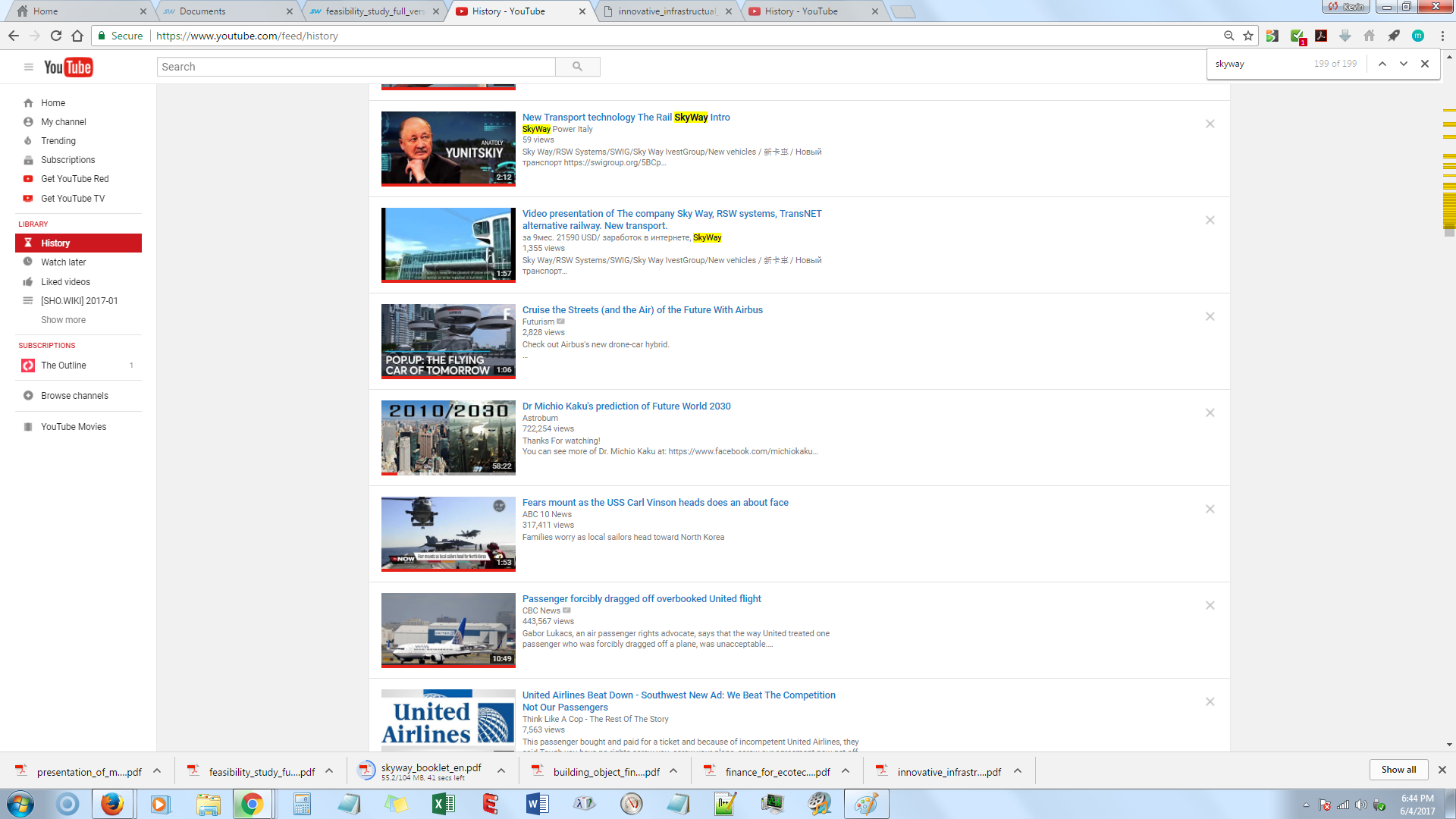Remove USS Carl Vinson video from history
This screenshot has width=1456, height=819.
pos(1210,509)
